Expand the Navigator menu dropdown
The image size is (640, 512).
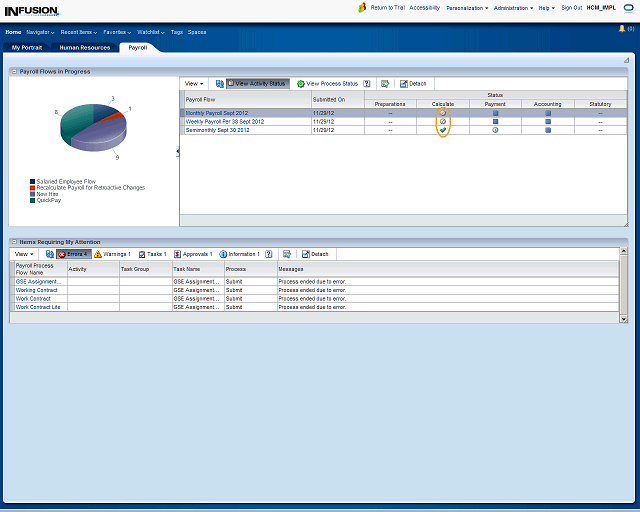41,32
